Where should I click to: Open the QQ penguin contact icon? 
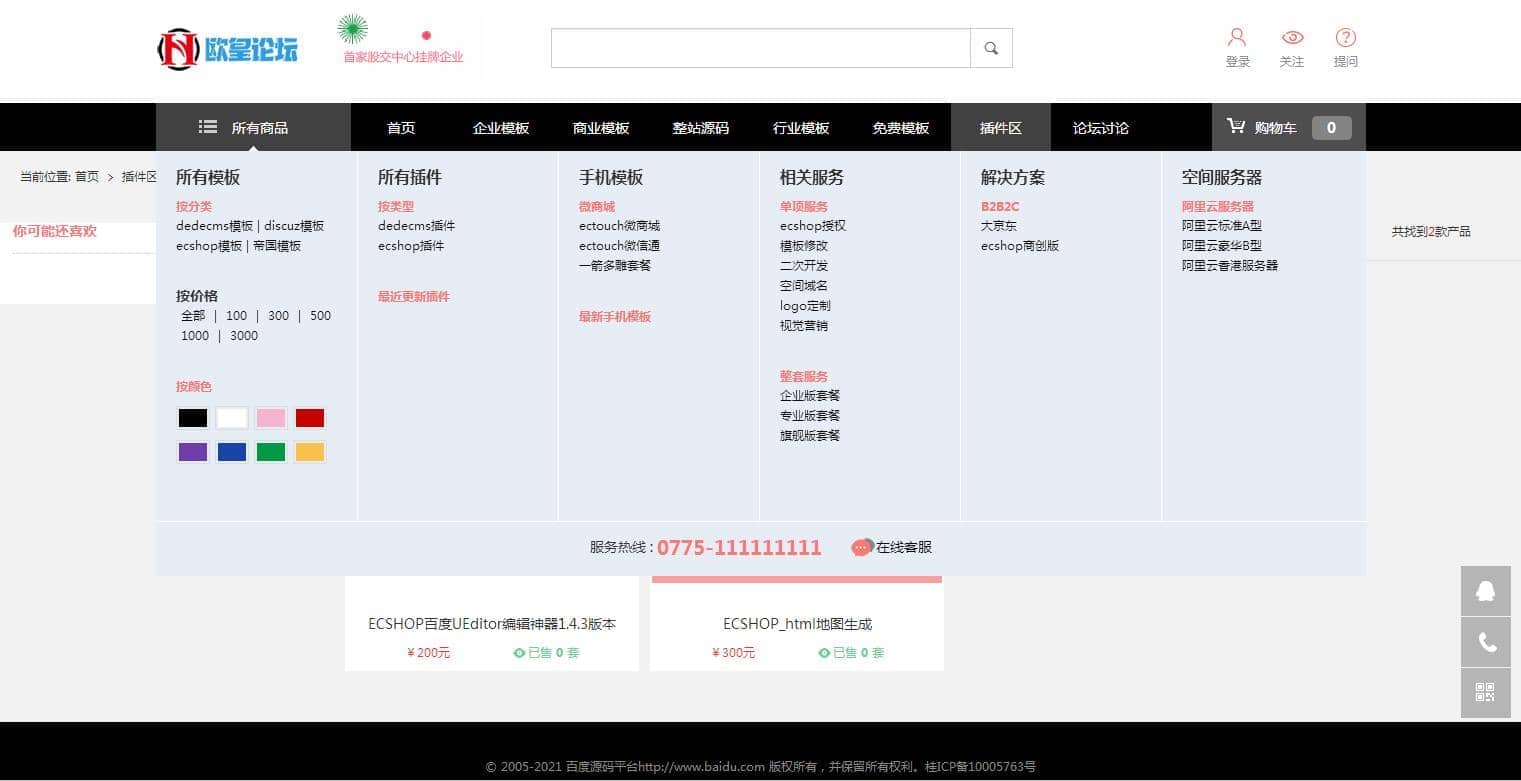1485,591
